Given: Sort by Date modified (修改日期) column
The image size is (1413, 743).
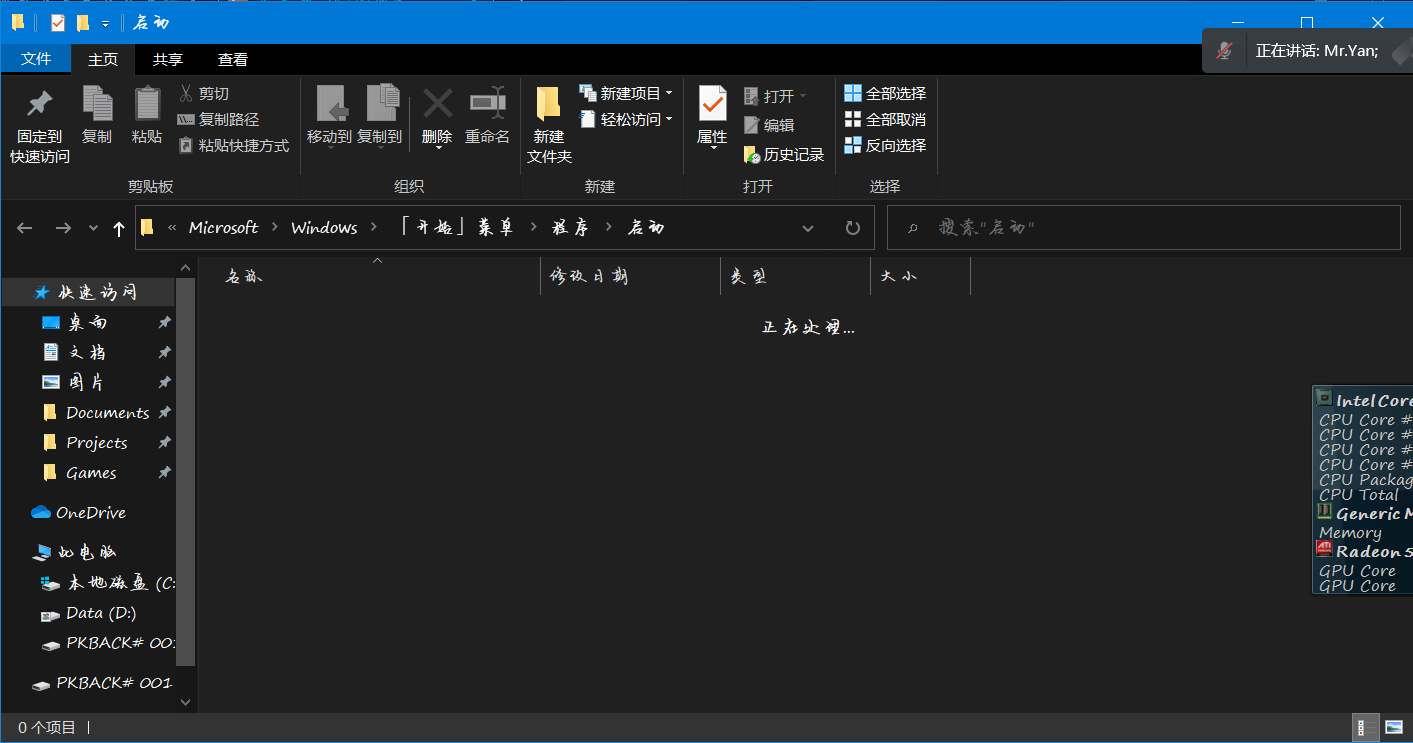Looking at the screenshot, I should (x=631, y=277).
